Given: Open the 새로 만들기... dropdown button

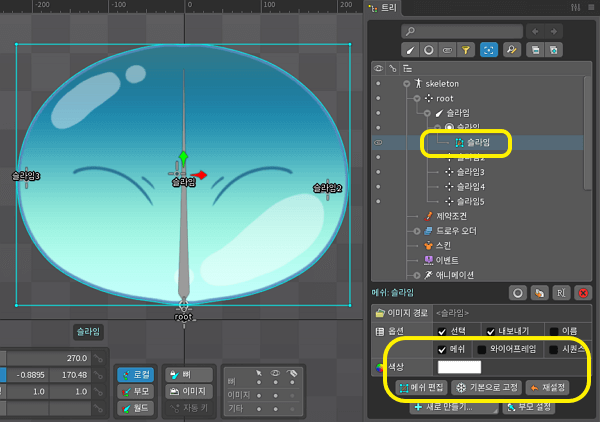Looking at the screenshot, I should [454, 407].
